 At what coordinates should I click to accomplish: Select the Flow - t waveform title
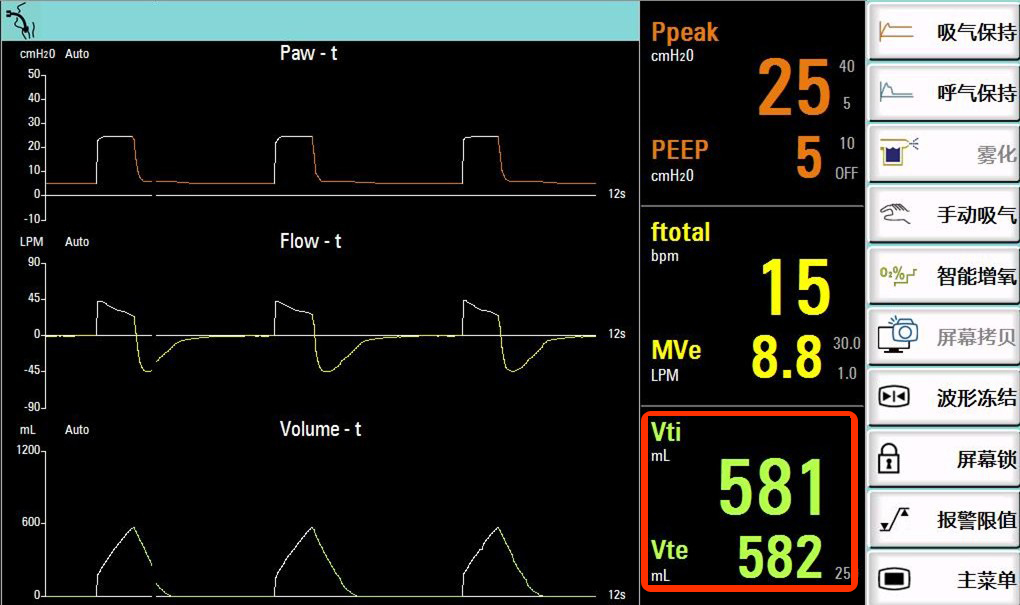(x=310, y=242)
